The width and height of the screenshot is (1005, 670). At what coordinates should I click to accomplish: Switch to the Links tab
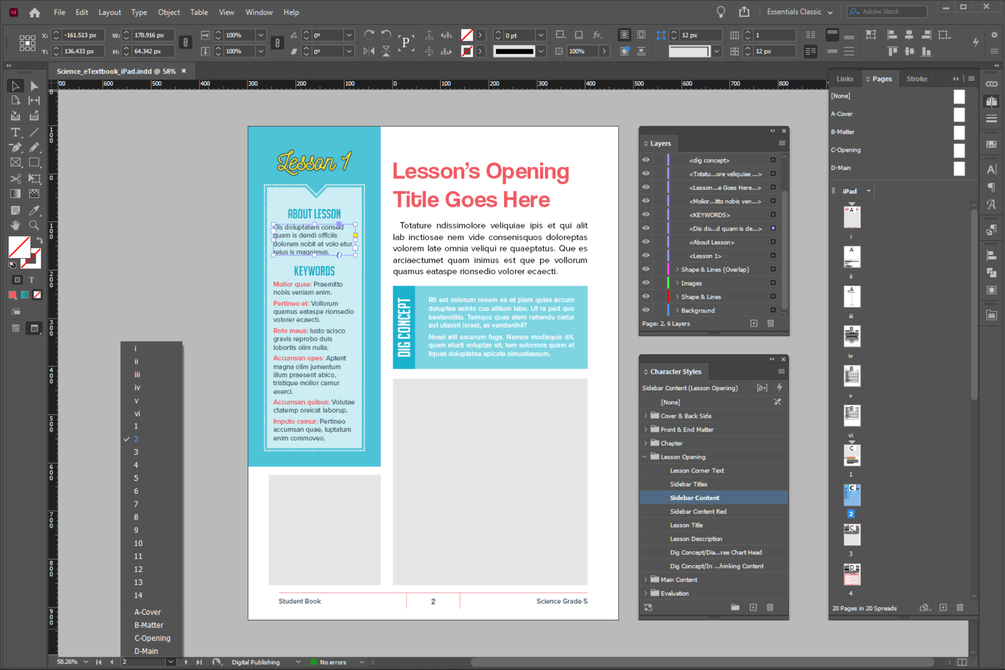tap(845, 79)
